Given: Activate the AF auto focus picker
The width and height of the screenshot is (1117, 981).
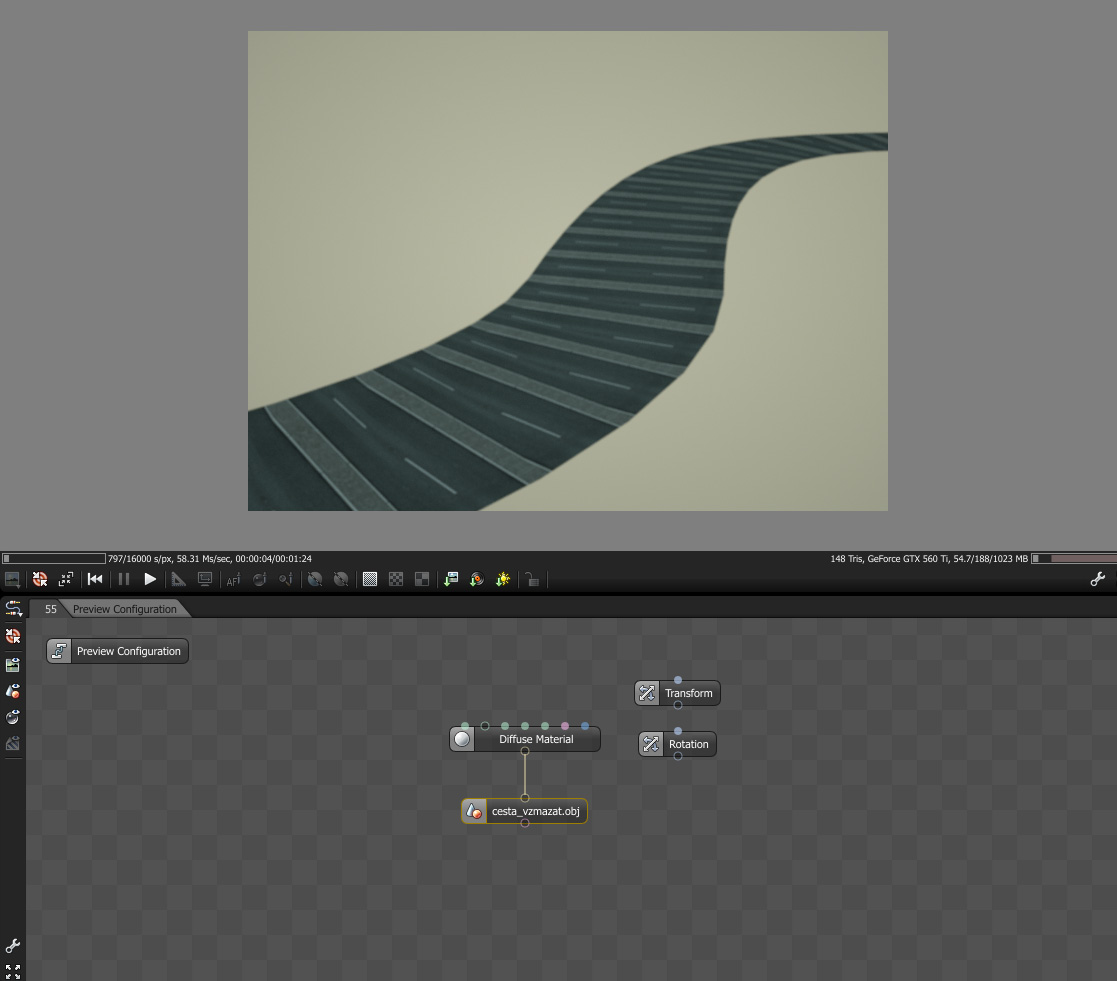Looking at the screenshot, I should 233,579.
